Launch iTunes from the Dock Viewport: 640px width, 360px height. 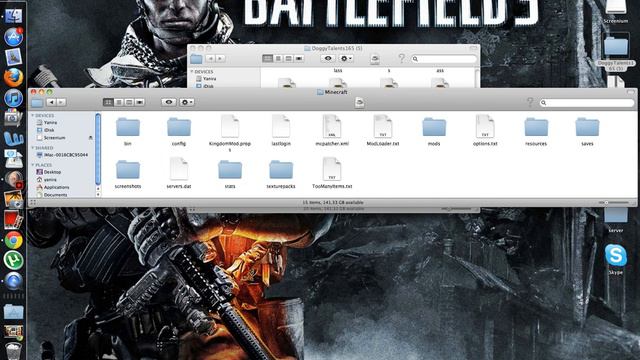(x=13, y=98)
